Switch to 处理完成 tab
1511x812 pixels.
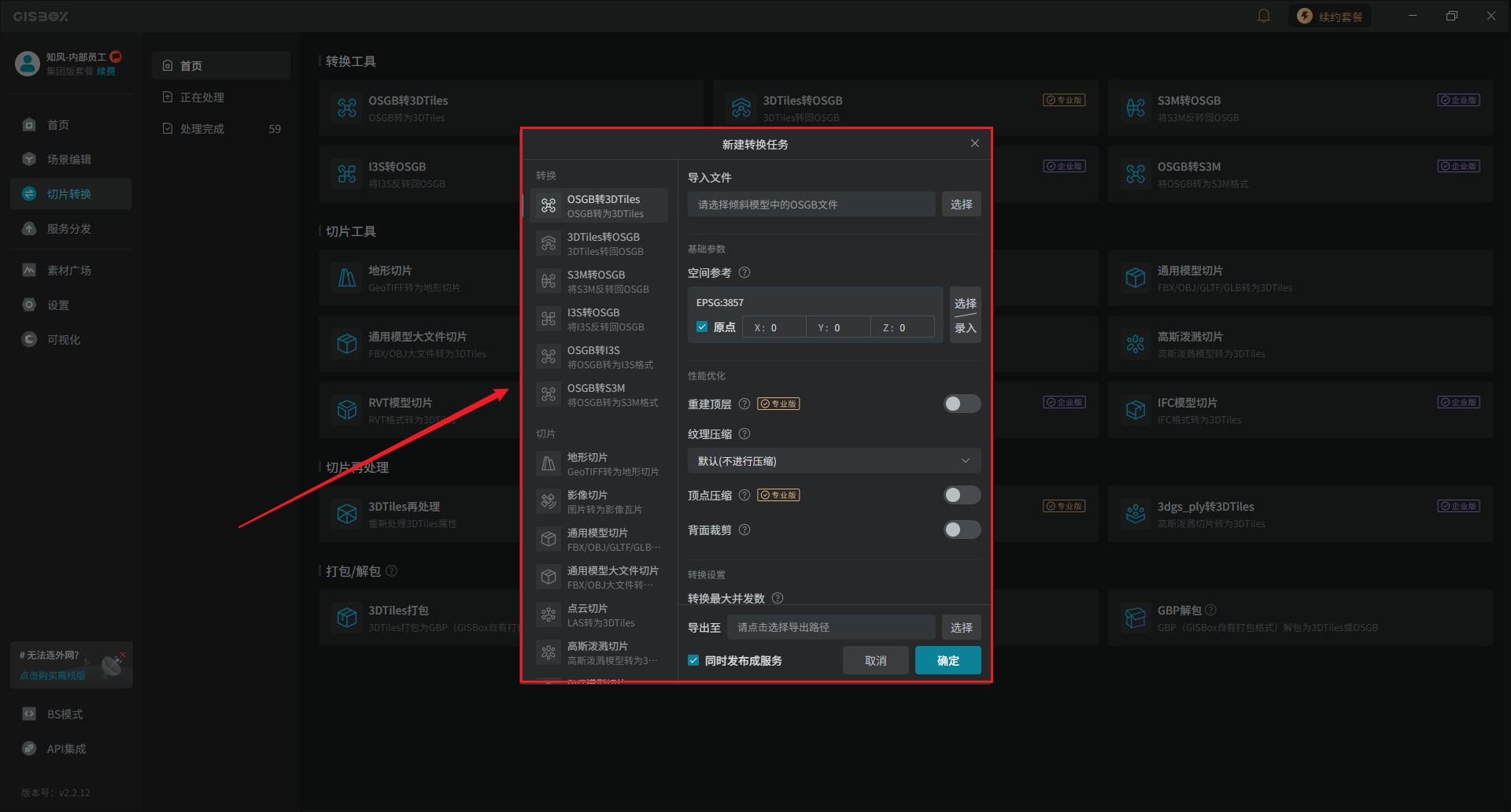click(x=221, y=128)
